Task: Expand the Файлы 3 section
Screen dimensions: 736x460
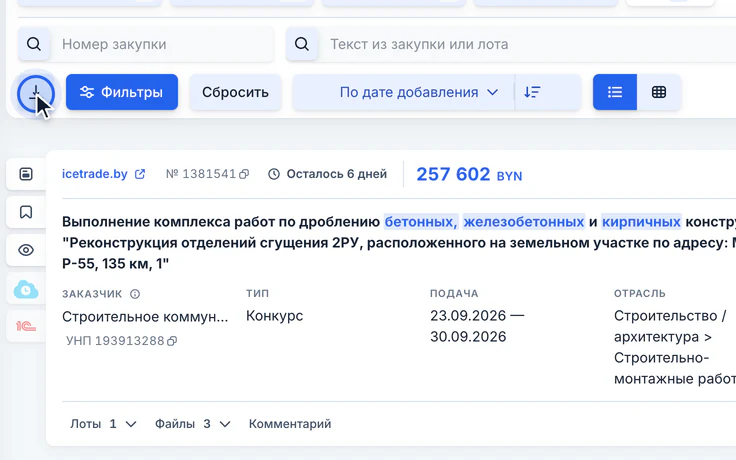Action: [193, 424]
